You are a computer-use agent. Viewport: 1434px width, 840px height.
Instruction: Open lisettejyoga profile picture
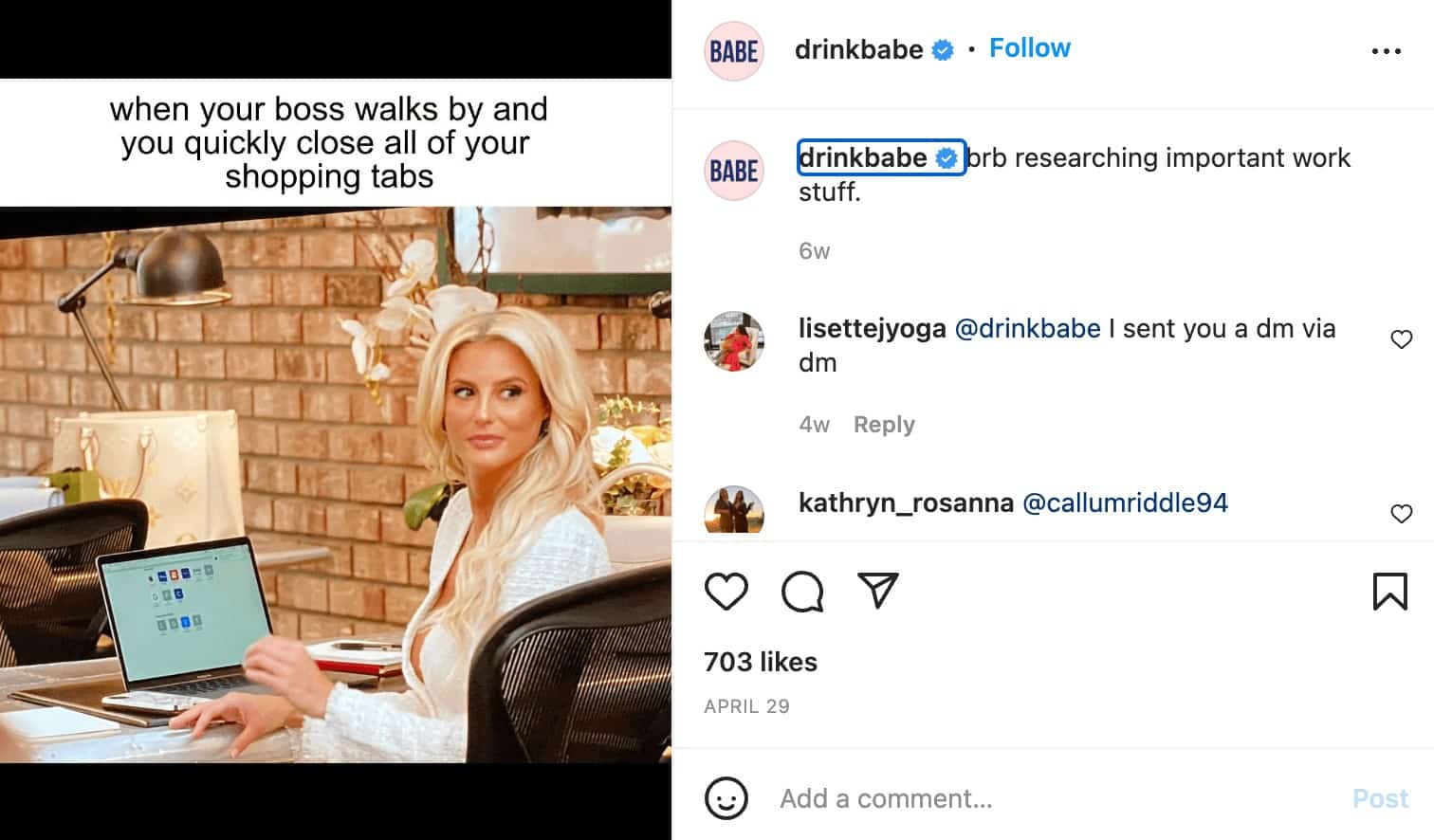(x=734, y=341)
